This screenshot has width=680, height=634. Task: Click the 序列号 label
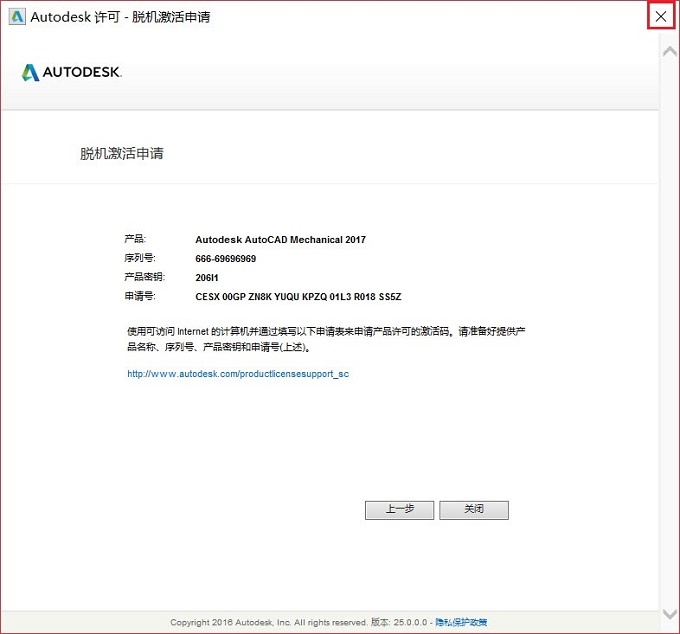[140, 258]
